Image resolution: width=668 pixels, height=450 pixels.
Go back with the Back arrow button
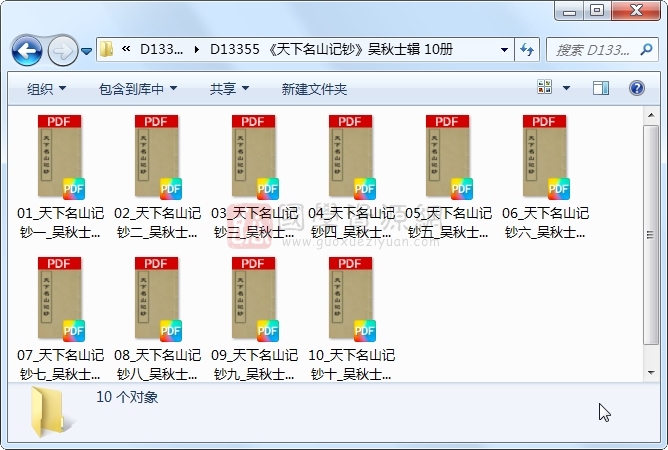click(27, 51)
